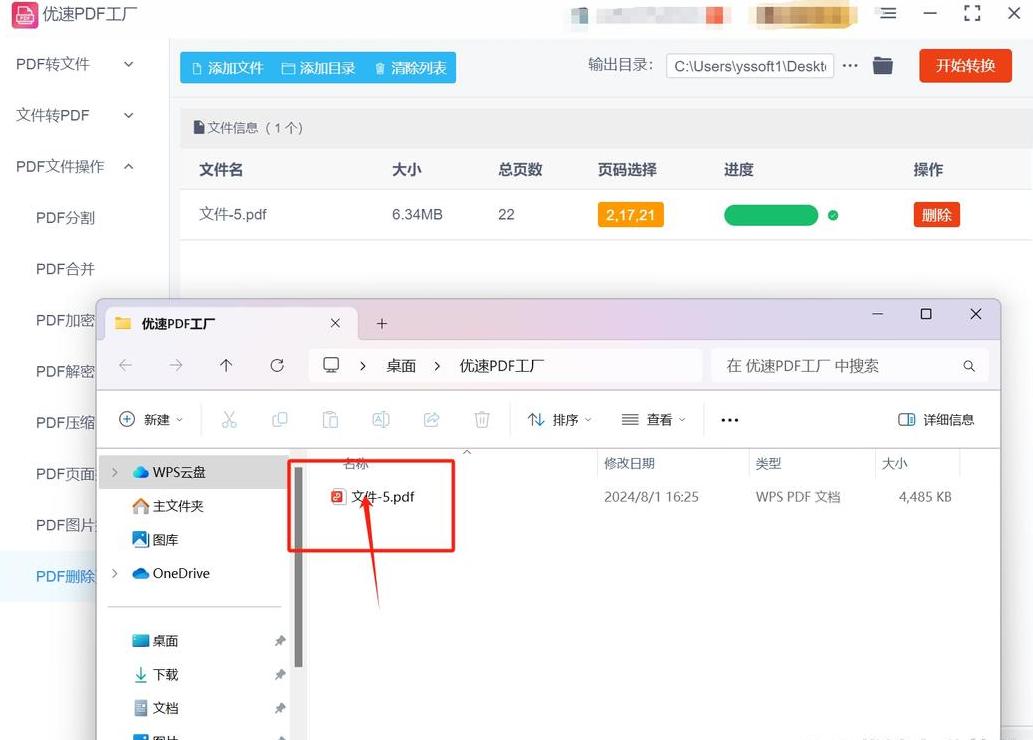Viewport: 1033px width, 740px height.
Task: Refresh the Explorer folder
Action: [277, 365]
